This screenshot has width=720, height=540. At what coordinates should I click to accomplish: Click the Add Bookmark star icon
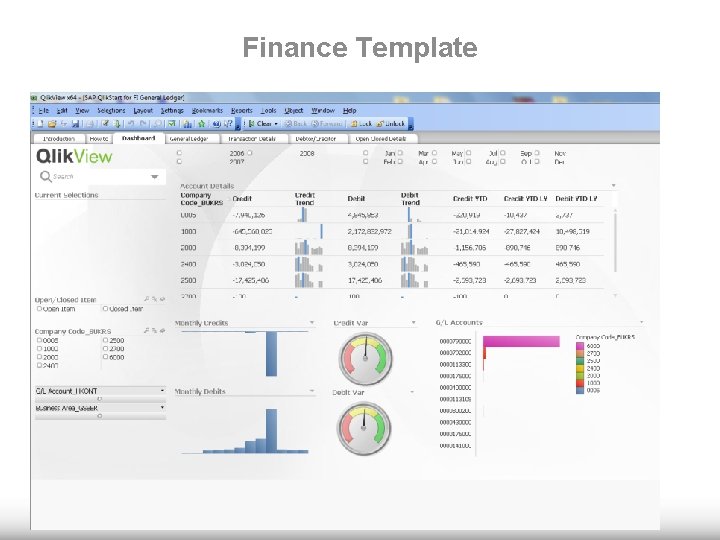coord(202,124)
